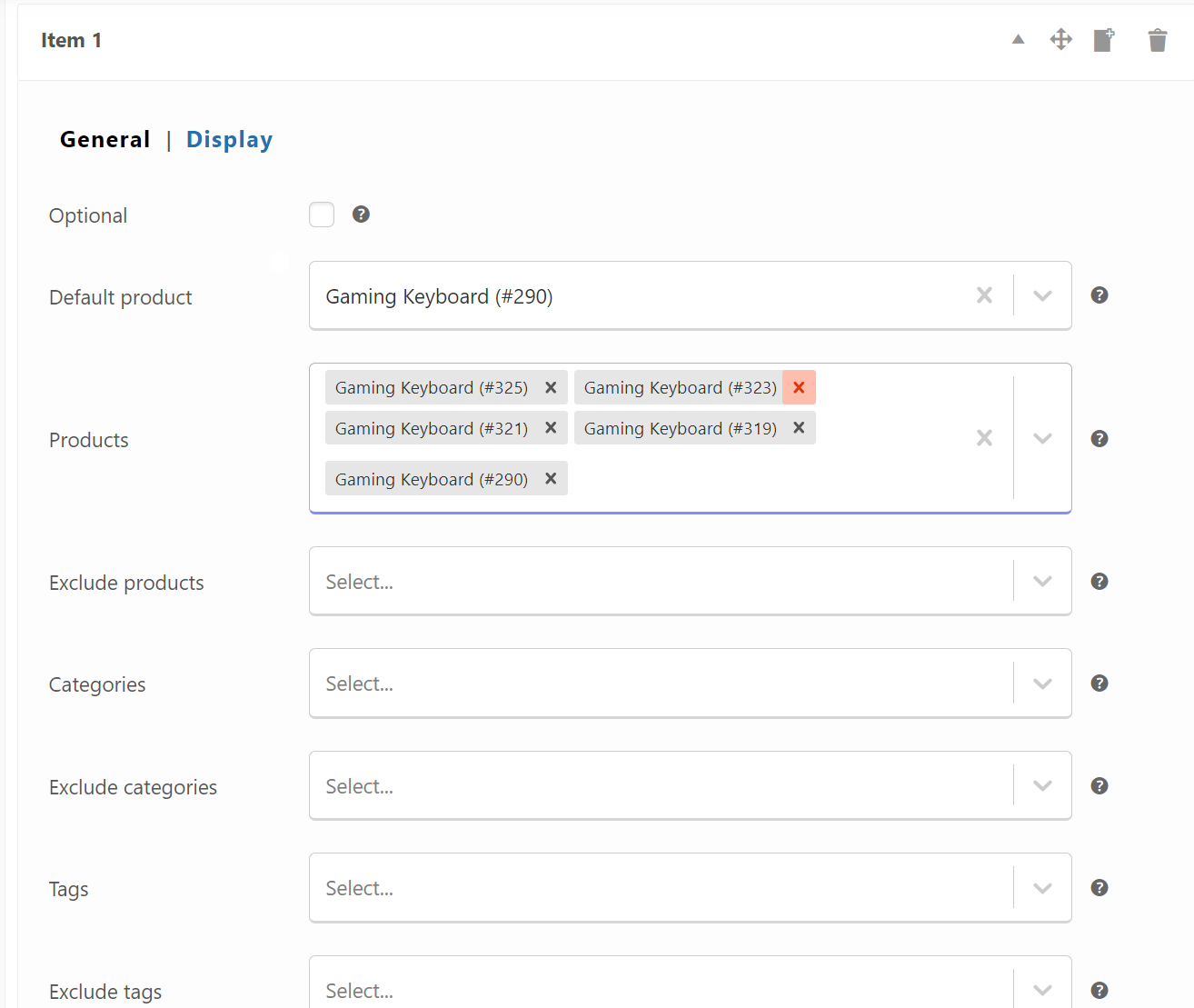Show help for Exclude tags
Image resolution: width=1194 pixels, height=1008 pixels.
[1099, 991]
